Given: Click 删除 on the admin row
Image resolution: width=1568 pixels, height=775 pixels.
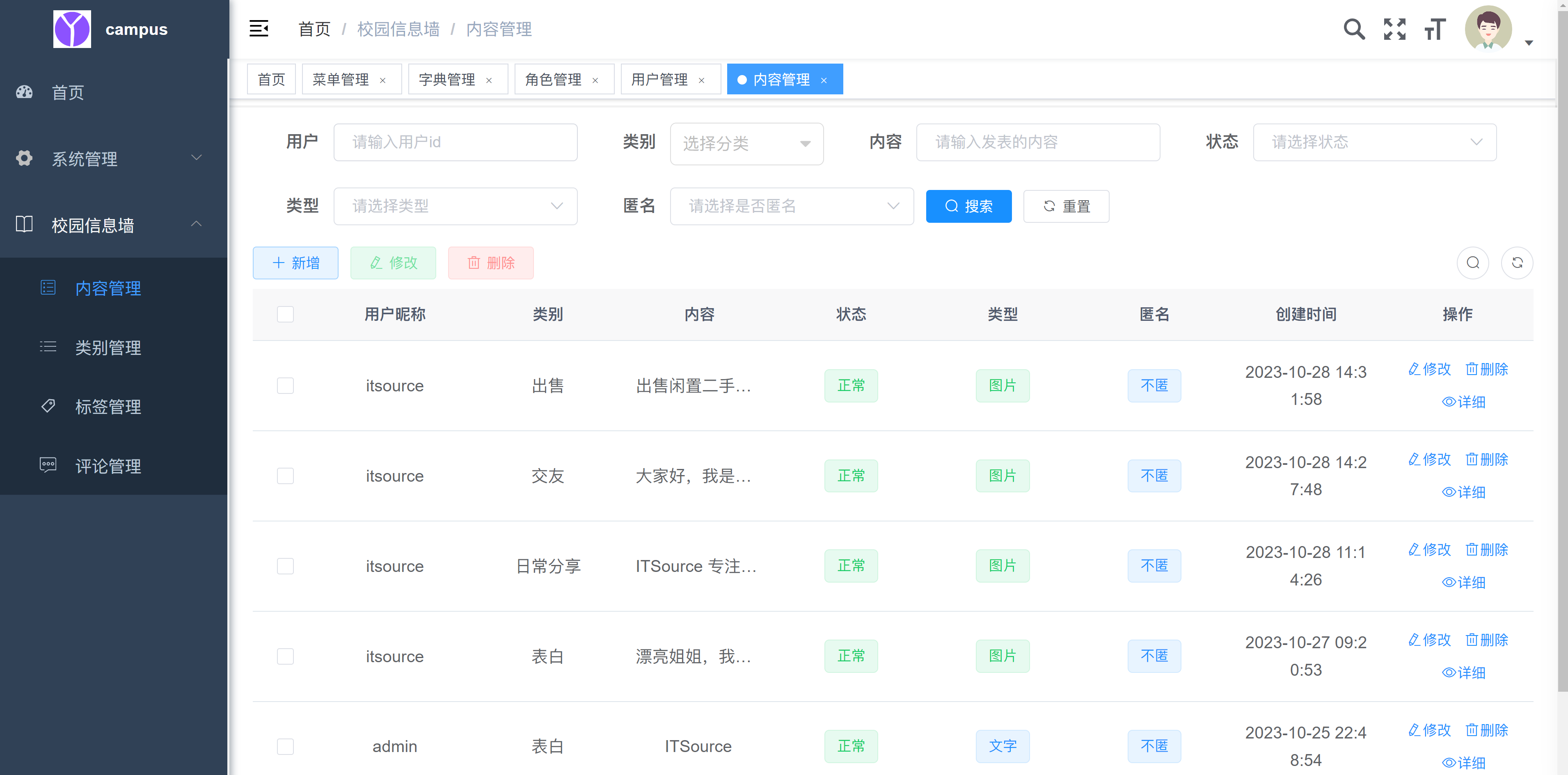Looking at the screenshot, I should pyautogui.click(x=1486, y=730).
